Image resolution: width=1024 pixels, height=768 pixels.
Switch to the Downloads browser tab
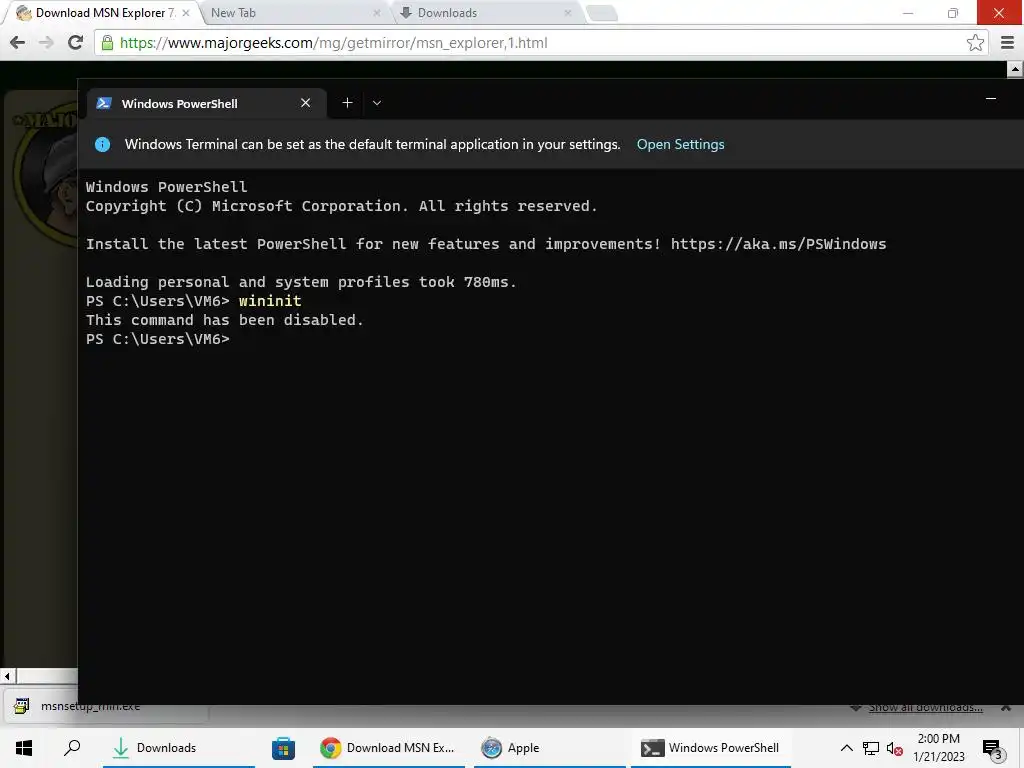485,12
